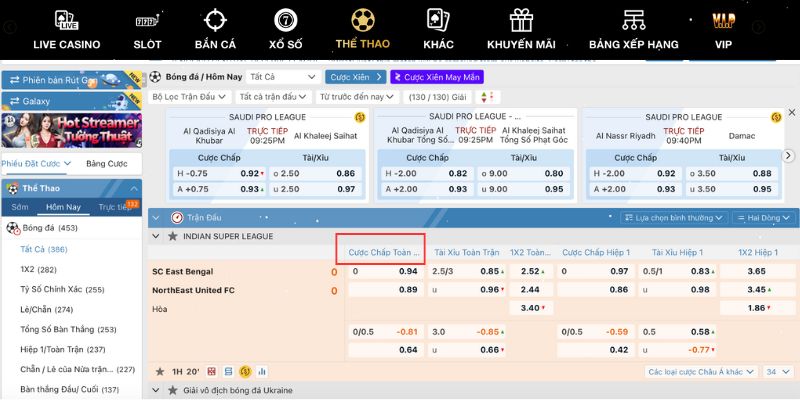This screenshot has height=400, width=800.
Task: Open the Bảng Xếp Hạng ranking icon
Action: point(633,20)
